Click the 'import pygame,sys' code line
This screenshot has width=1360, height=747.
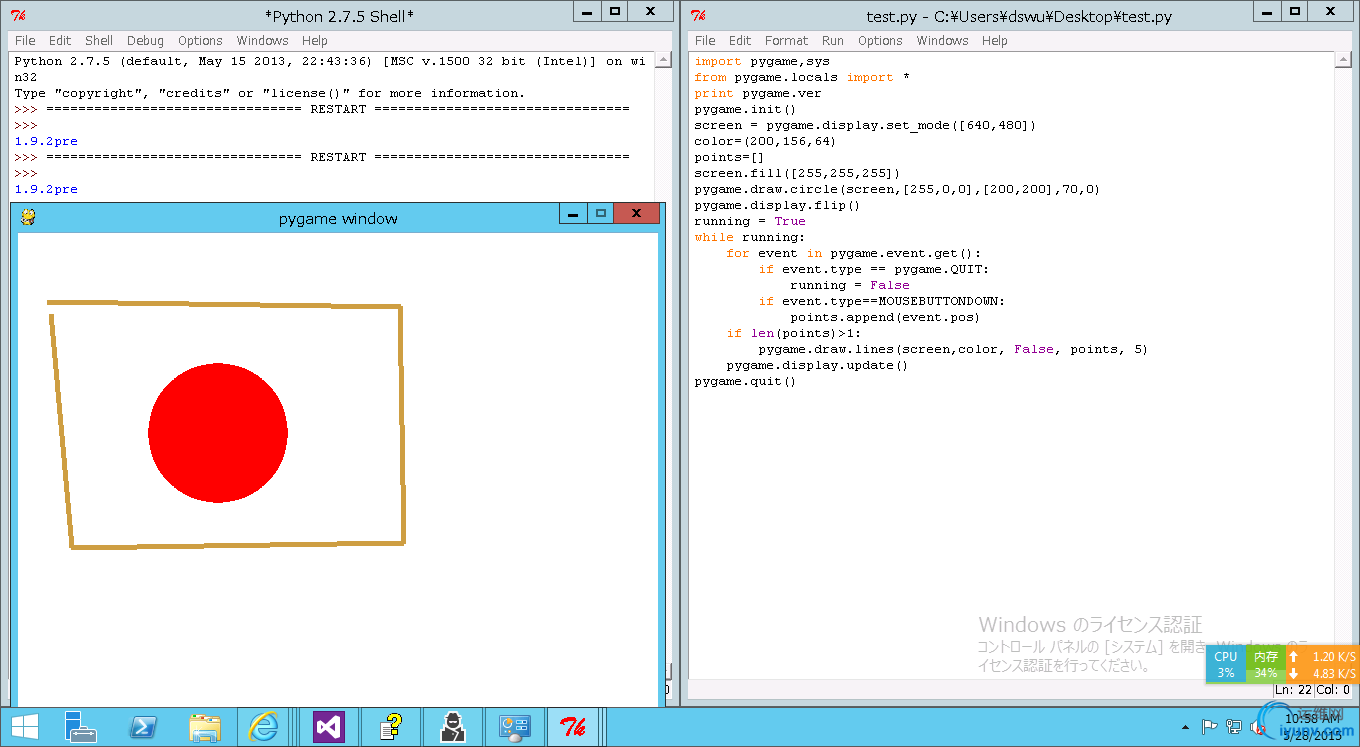click(762, 61)
